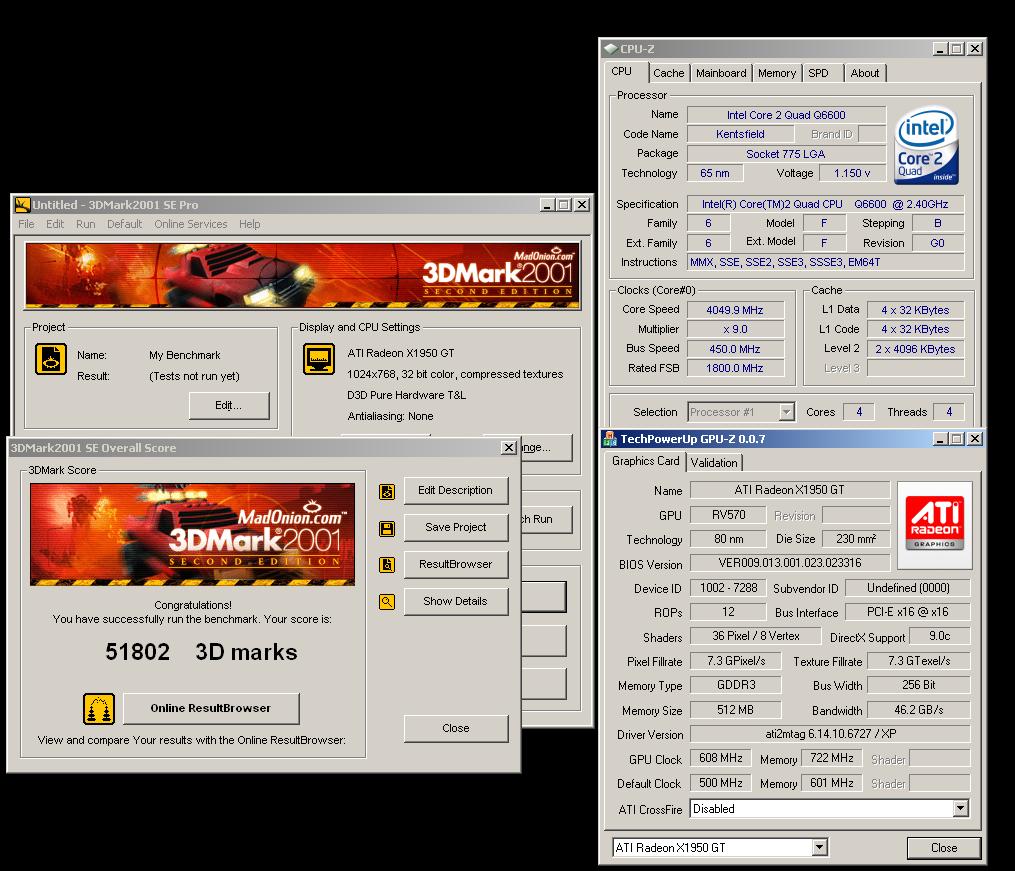Screen dimensions: 1015x871
Task: Click the Show Details magnifier icon
Action: tap(386, 602)
